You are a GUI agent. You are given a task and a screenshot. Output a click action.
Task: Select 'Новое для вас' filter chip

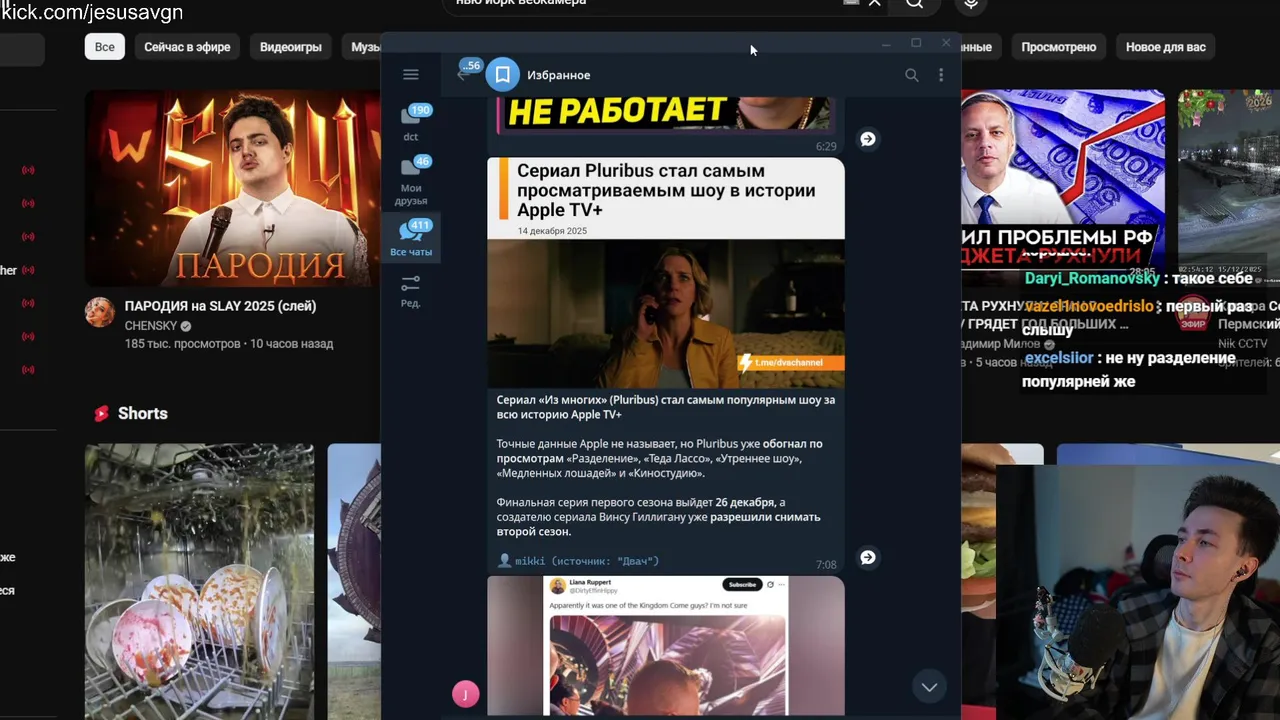pos(1165,47)
